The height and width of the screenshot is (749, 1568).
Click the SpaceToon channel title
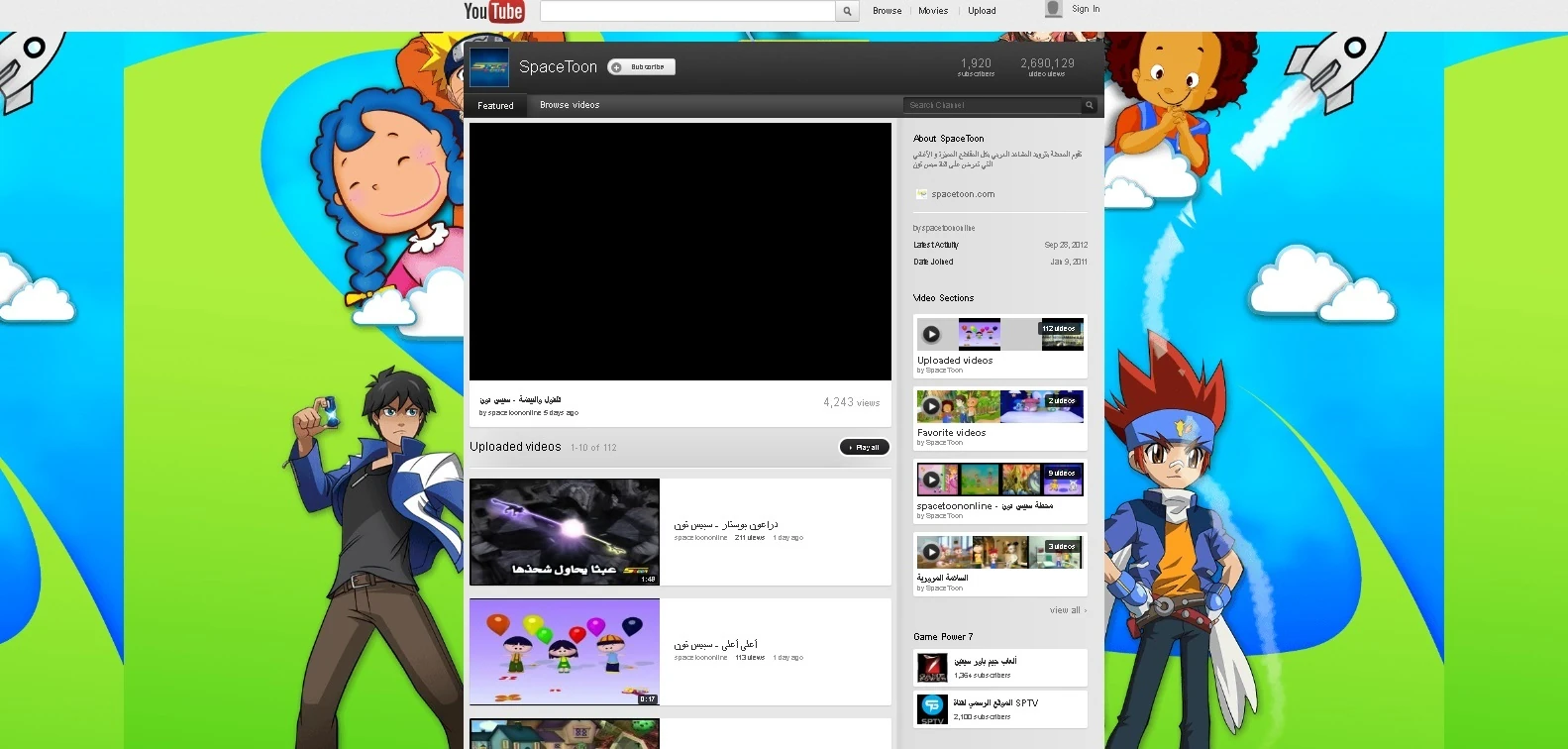[x=558, y=66]
